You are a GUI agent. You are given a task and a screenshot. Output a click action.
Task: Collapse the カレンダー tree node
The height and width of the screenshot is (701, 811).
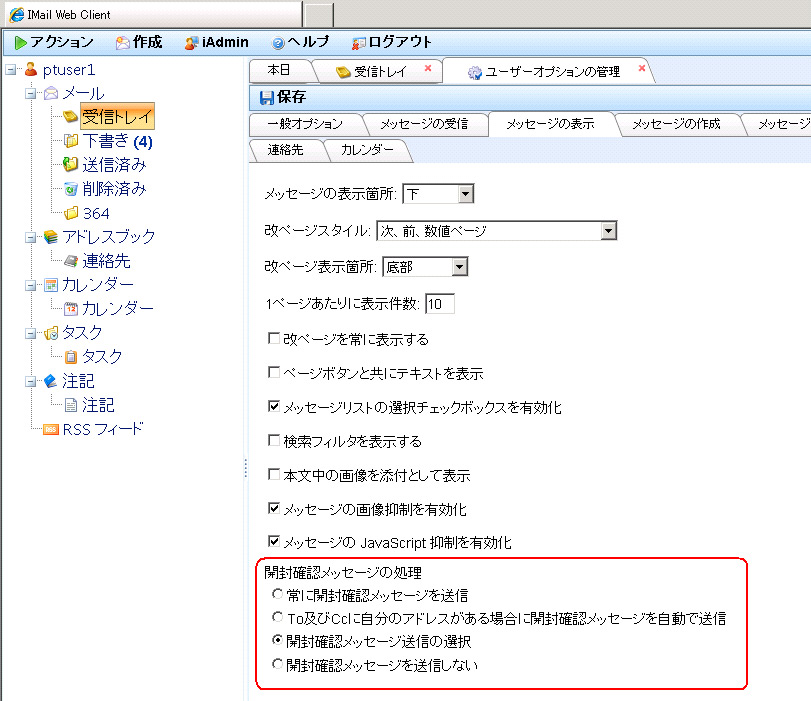(31, 286)
